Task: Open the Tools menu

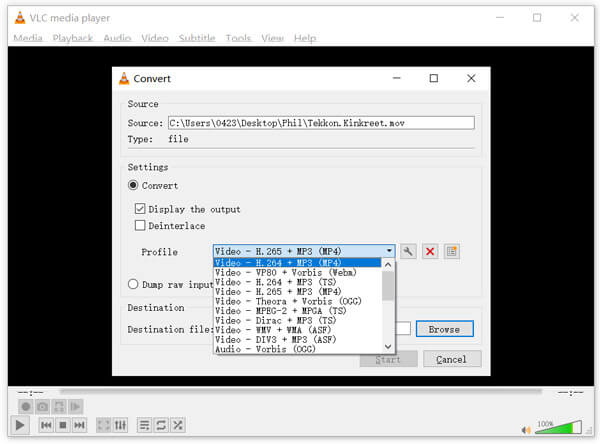Action: [x=238, y=38]
